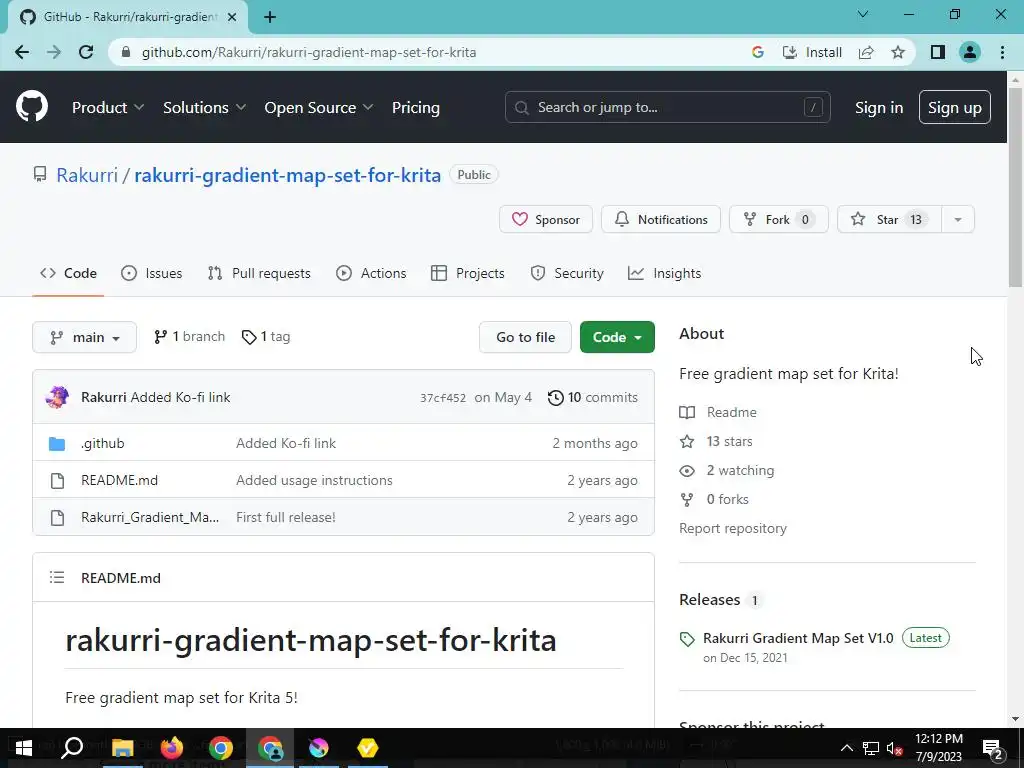The height and width of the screenshot is (768, 1024).
Task: Switch to the Security tab
Action: coord(566,273)
